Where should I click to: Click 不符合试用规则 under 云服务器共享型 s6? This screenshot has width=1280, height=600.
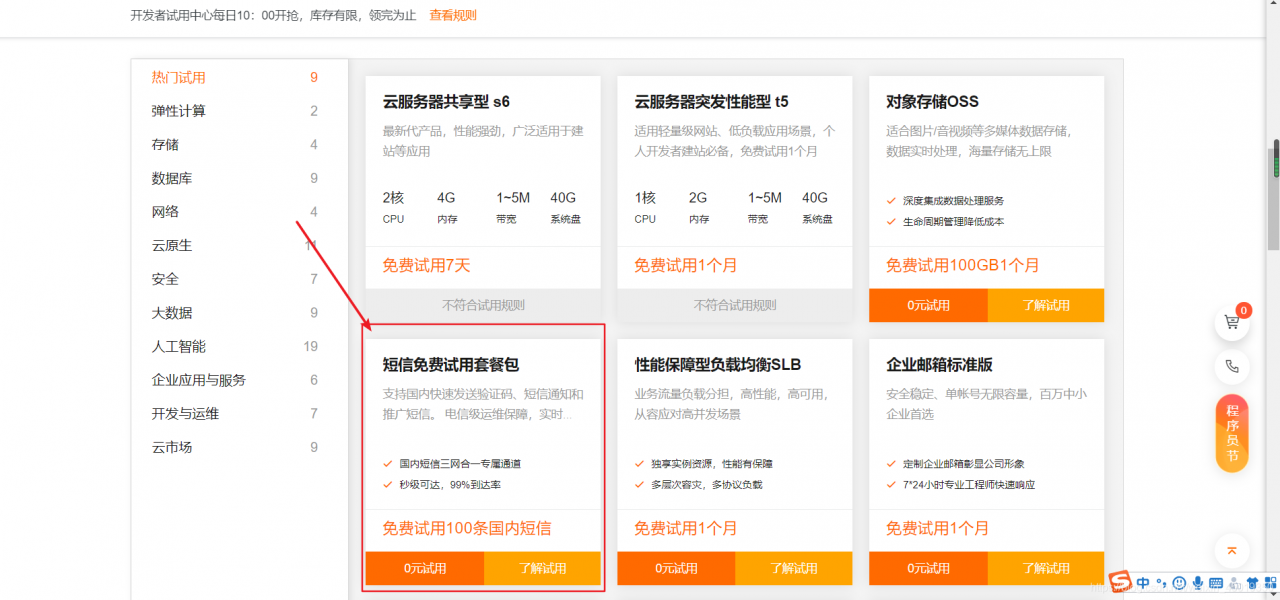[x=483, y=305]
